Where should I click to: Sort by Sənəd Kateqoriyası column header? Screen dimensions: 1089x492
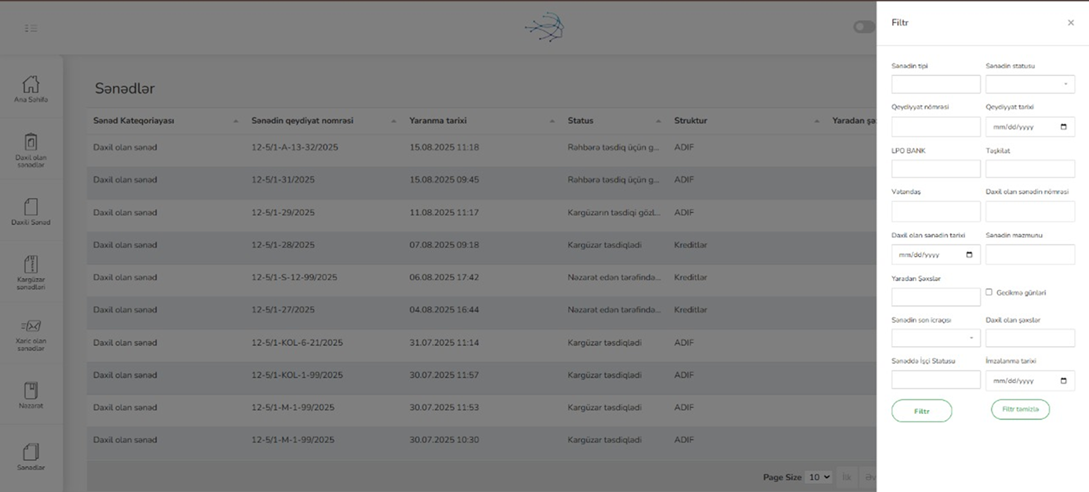133,121
